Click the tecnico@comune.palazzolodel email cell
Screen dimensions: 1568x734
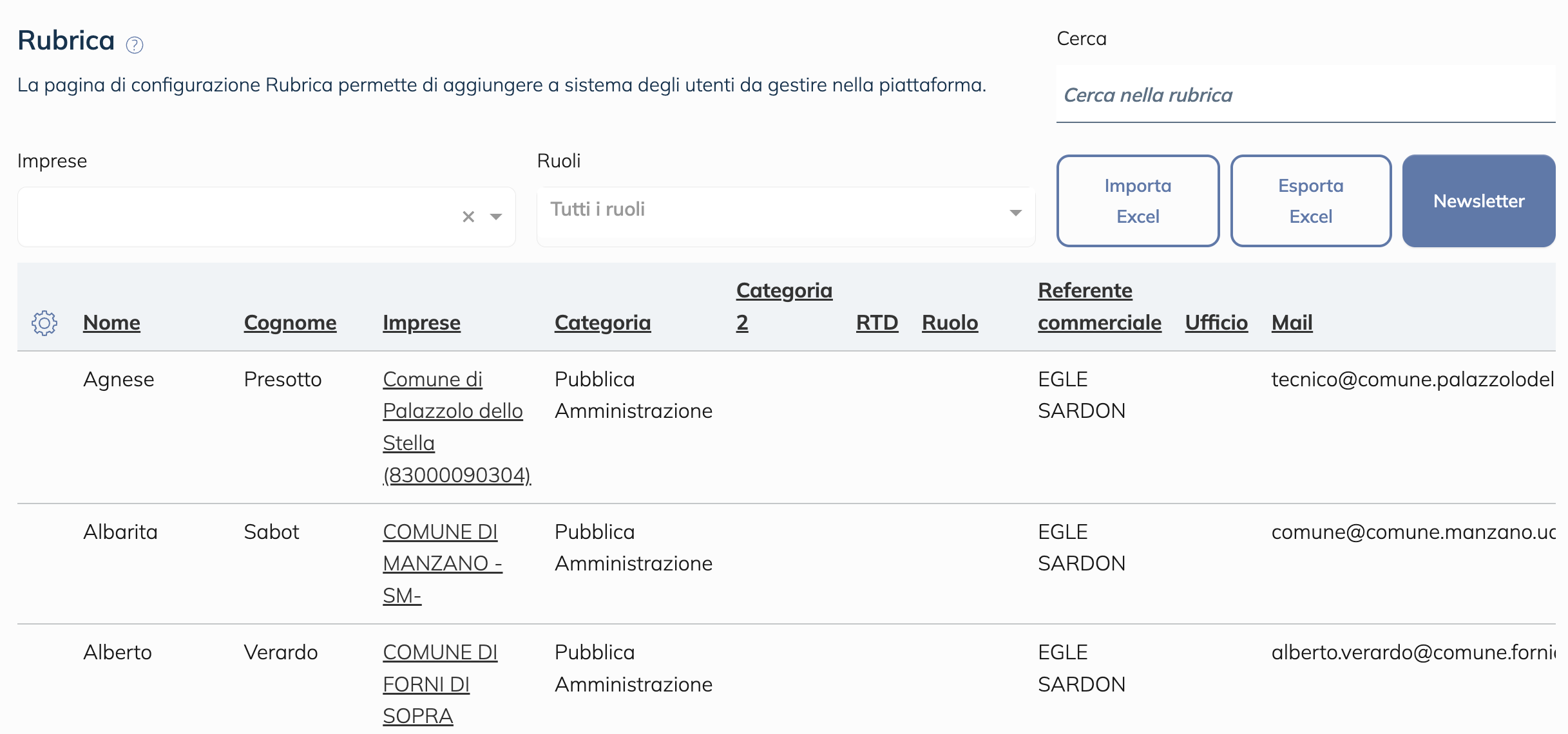point(1413,379)
